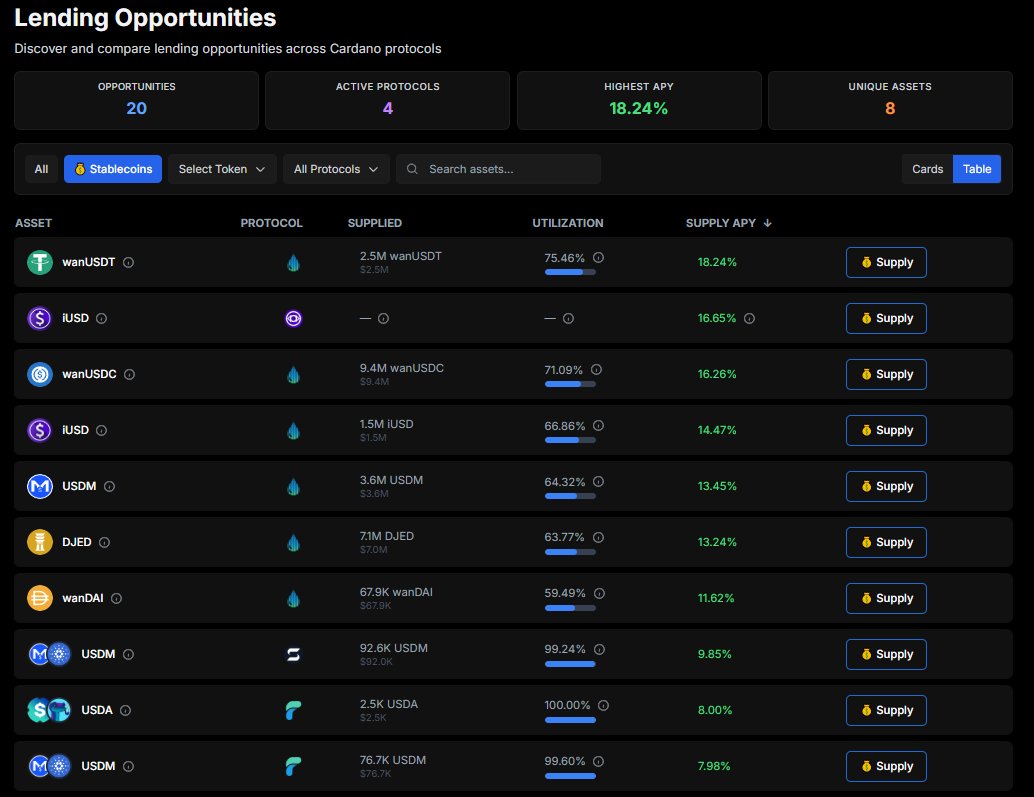The width and height of the screenshot is (1034, 797).
Task: Click the wanUSDT Tether coin icon
Action: click(40, 262)
